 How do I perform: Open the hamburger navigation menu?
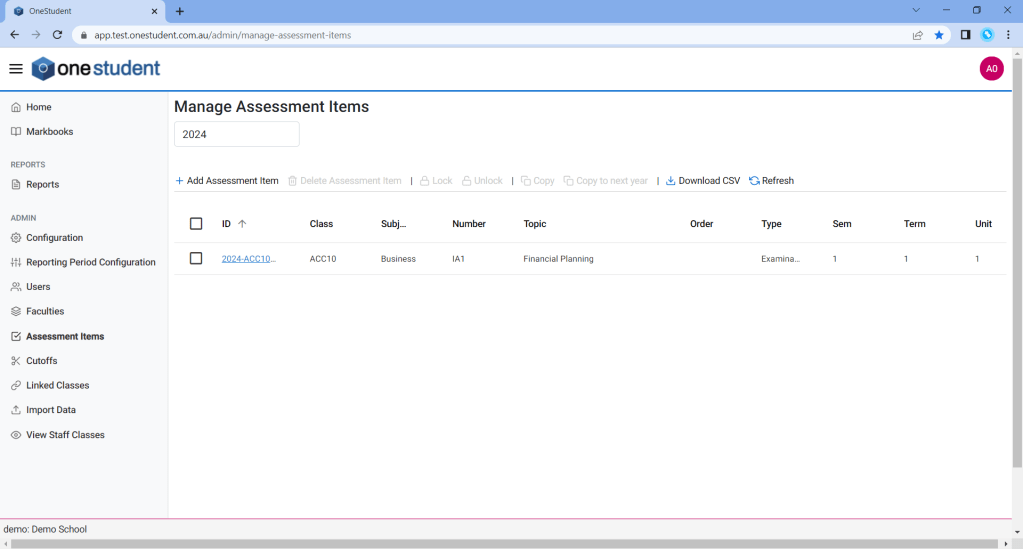[15, 69]
